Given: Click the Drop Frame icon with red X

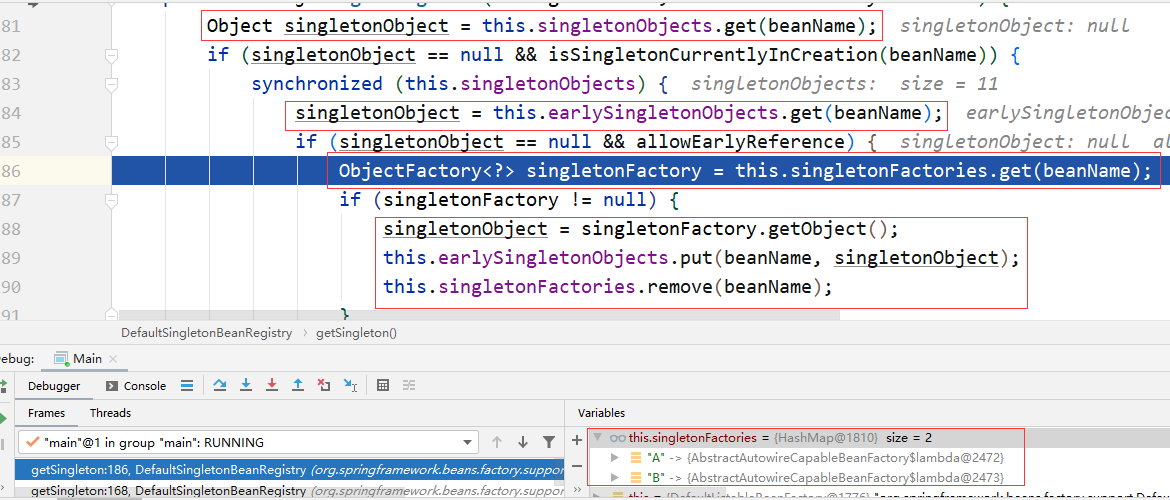Looking at the screenshot, I should [x=324, y=385].
